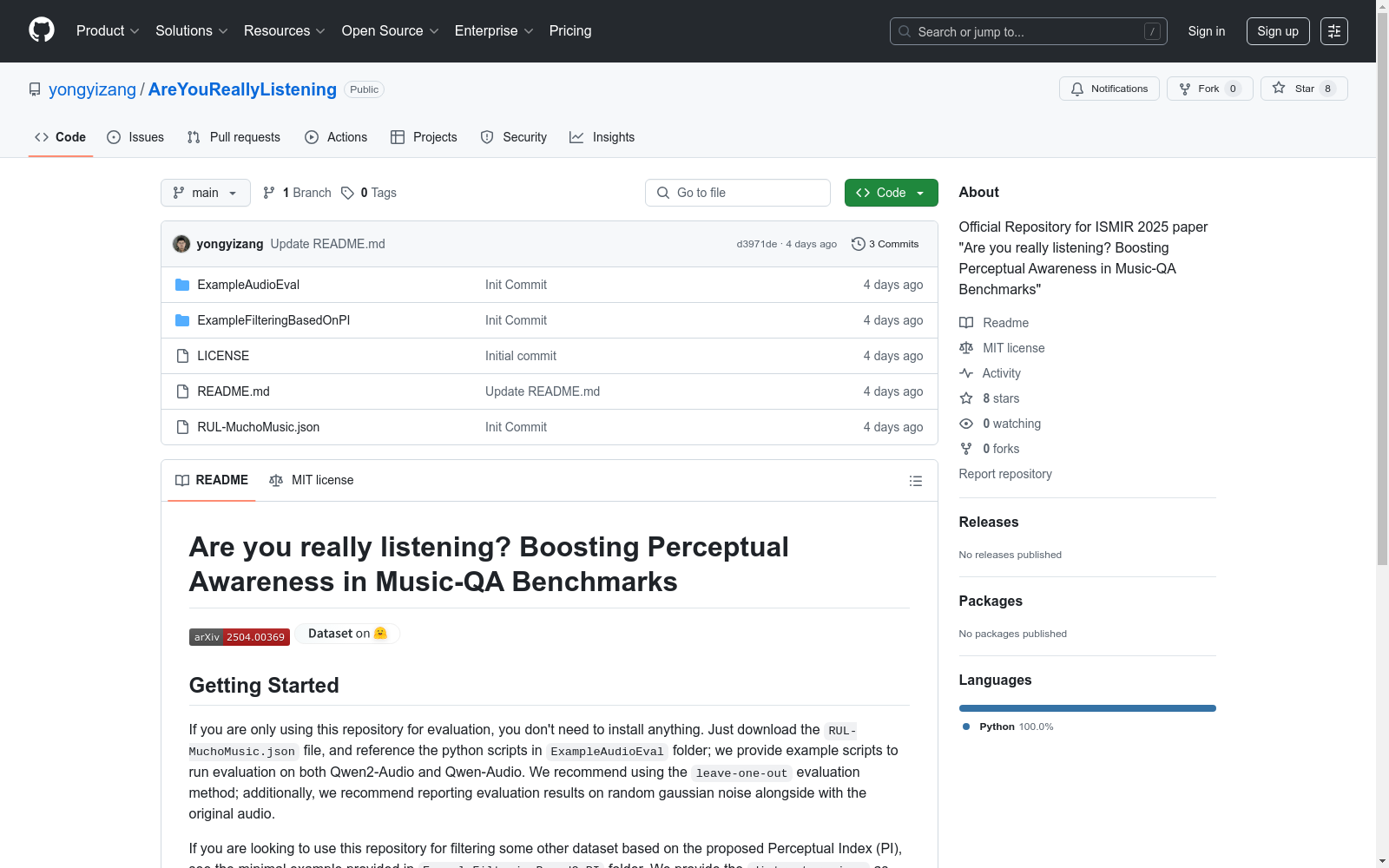Click the history clock icon by 3 Commits
Image resolution: width=1389 pixels, height=868 pixels.
[x=859, y=244]
